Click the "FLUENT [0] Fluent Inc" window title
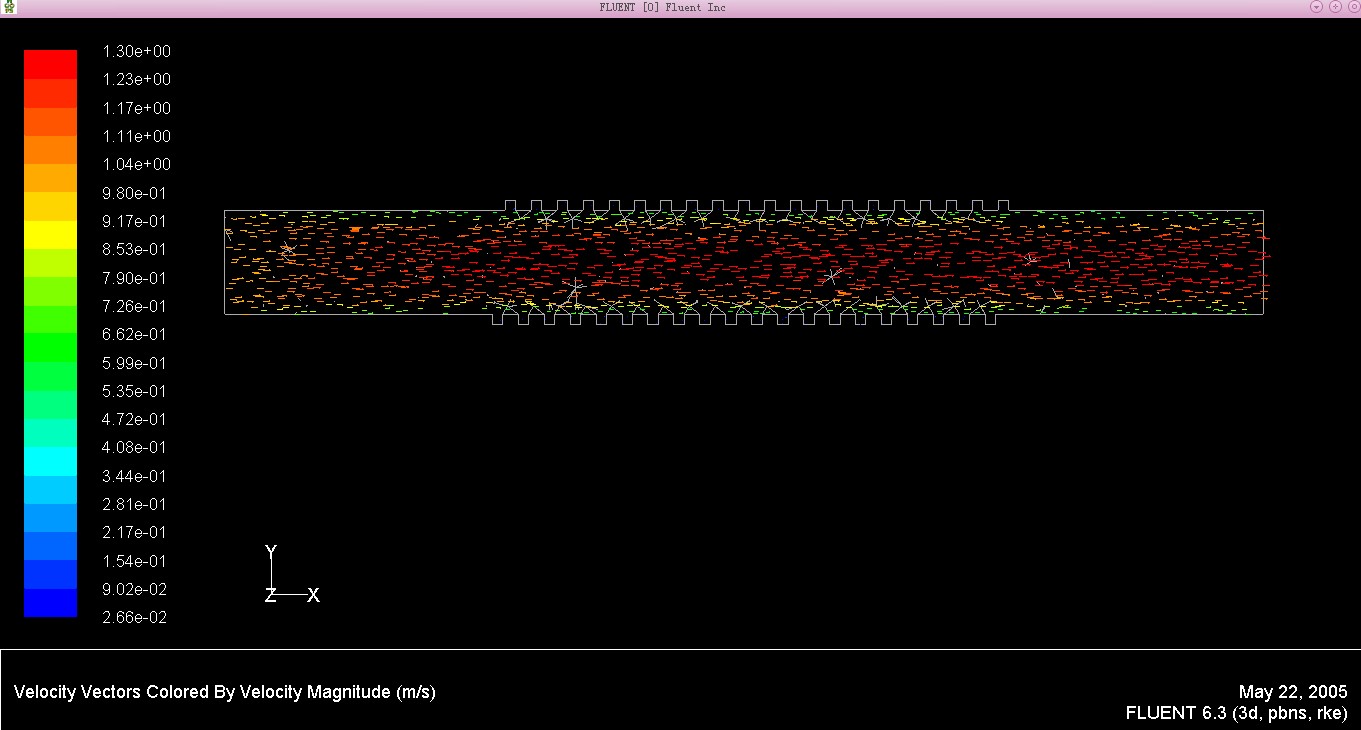1361x730 pixels. 662,7
